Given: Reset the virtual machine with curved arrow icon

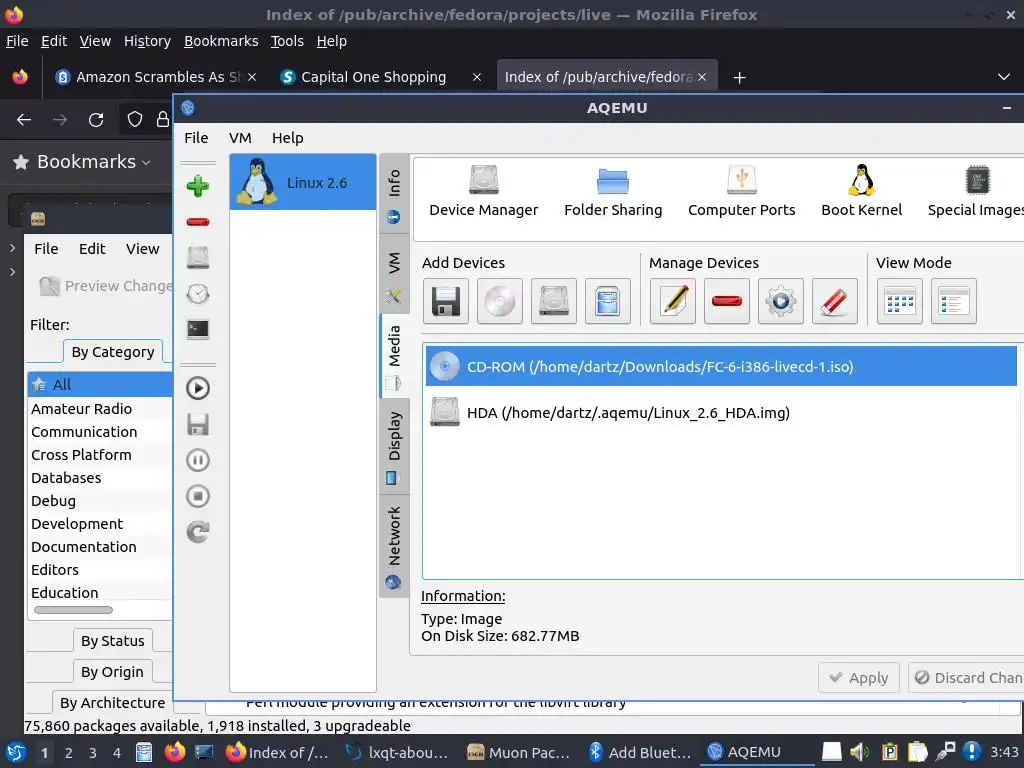Looking at the screenshot, I should tap(198, 532).
